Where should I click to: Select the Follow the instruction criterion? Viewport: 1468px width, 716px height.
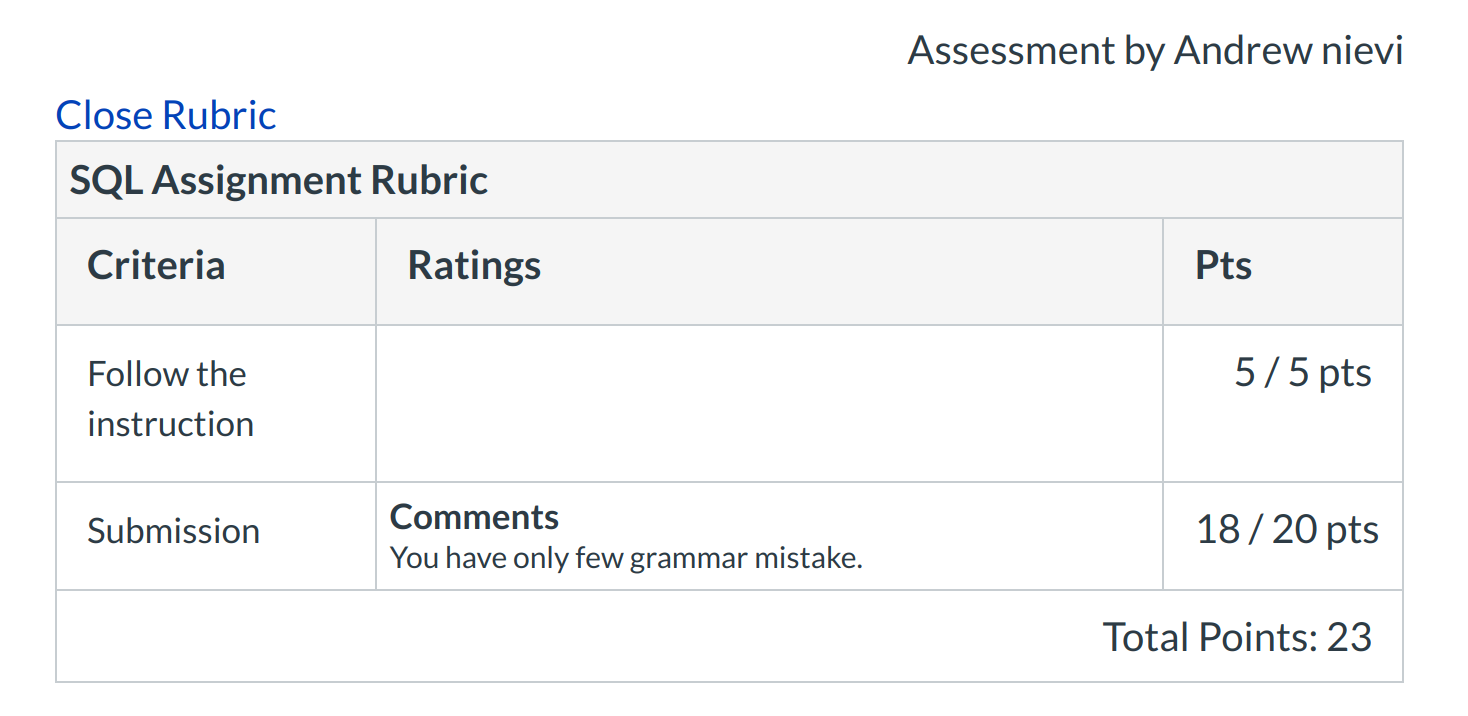pos(170,398)
